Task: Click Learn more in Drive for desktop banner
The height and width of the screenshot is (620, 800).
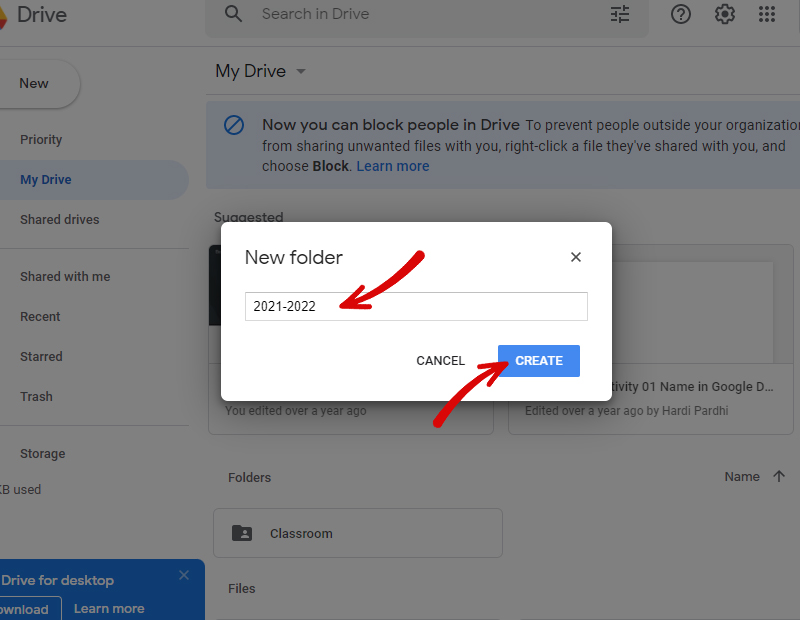Action: point(109,609)
